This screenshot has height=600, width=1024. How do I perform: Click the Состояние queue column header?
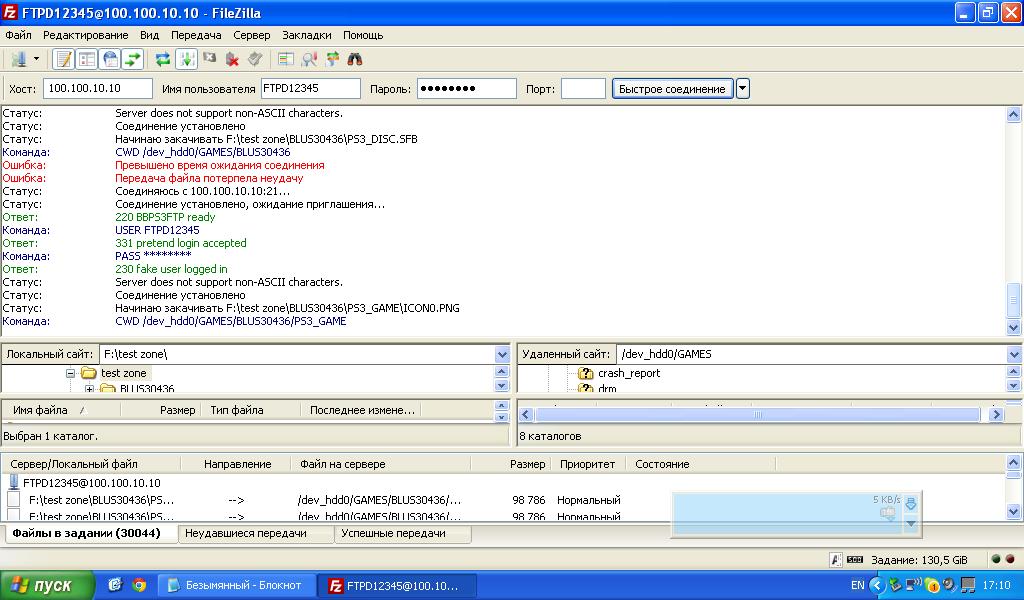click(x=701, y=464)
